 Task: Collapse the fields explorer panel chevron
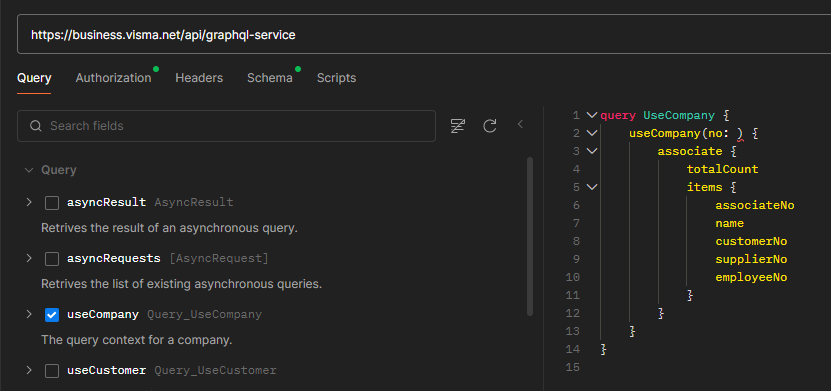pos(520,124)
